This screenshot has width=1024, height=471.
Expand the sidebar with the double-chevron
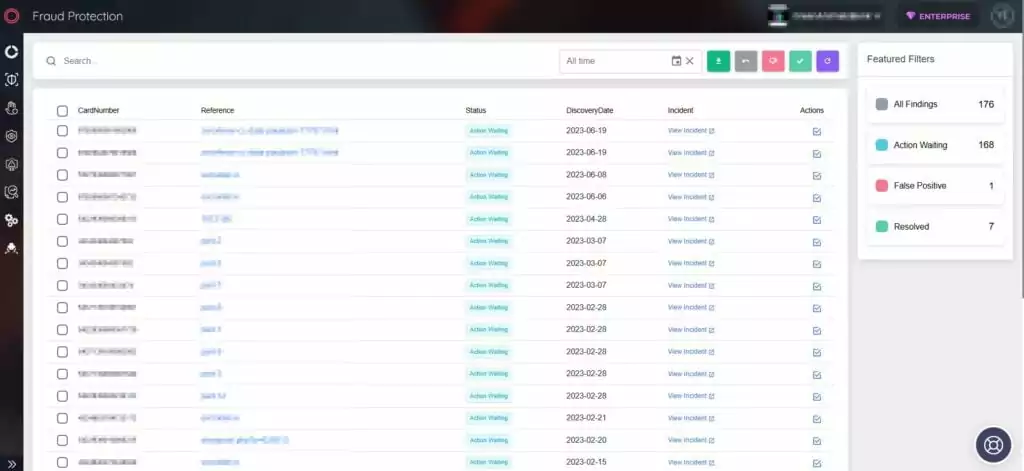coord(11,463)
